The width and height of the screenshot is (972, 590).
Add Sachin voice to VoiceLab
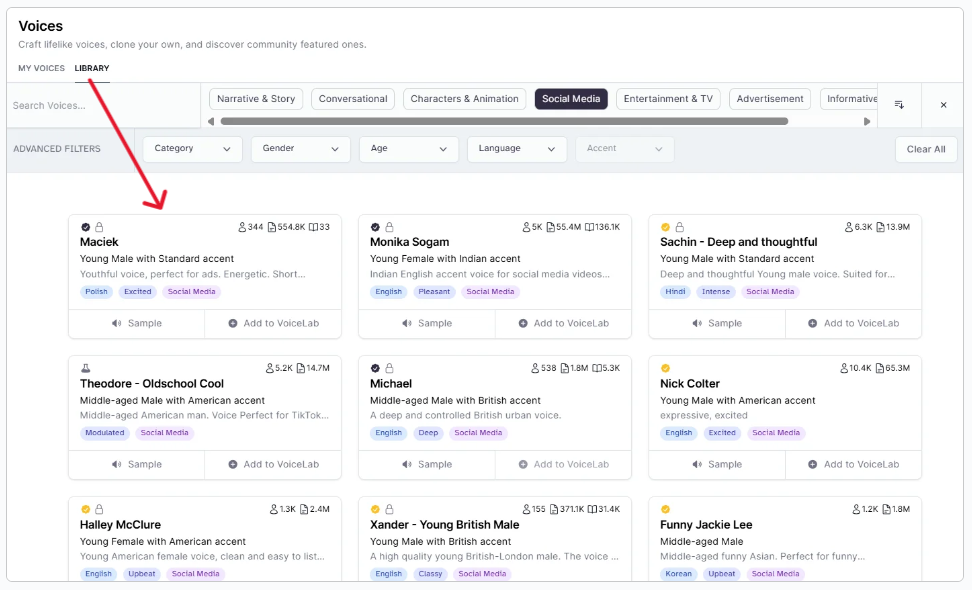pyautogui.click(x=854, y=324)
